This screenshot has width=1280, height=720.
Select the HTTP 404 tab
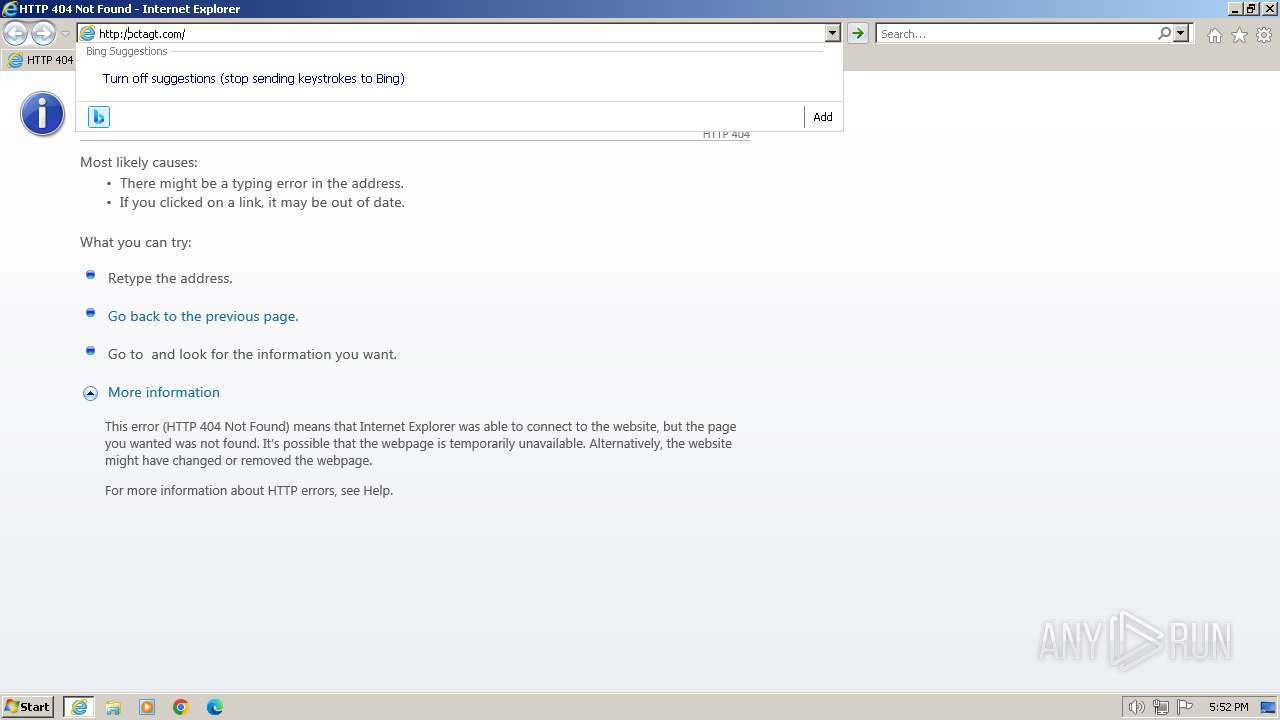[40, 60]
